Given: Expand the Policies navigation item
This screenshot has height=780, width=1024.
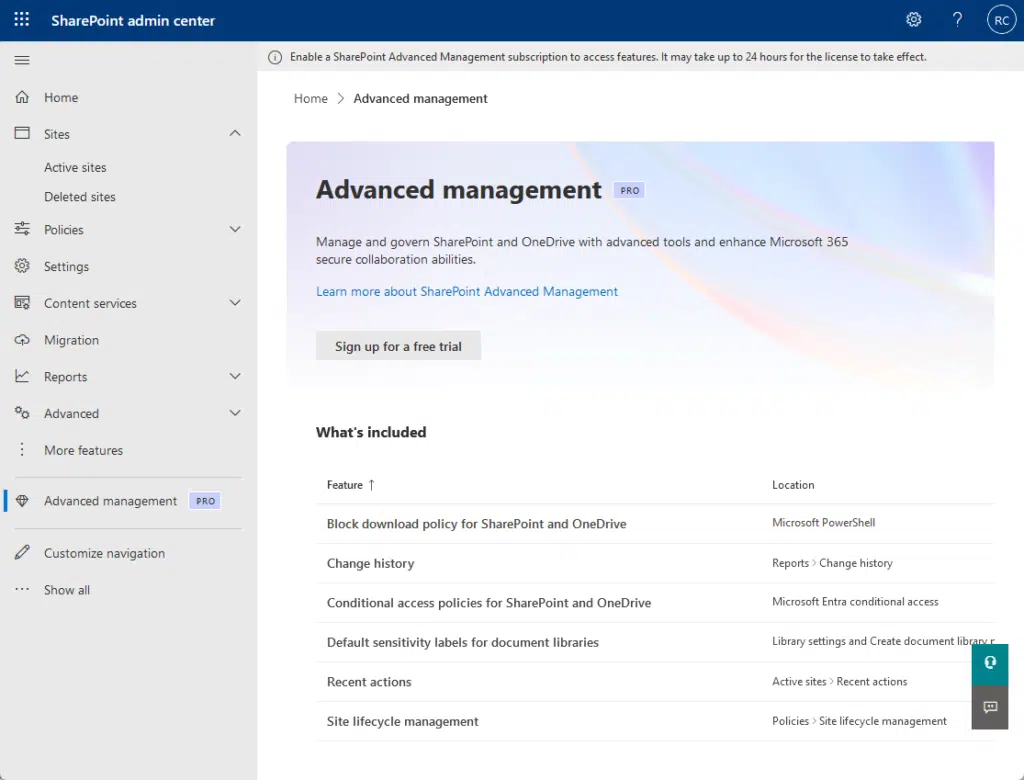Looking at the screenshot, I should point(235,229).
